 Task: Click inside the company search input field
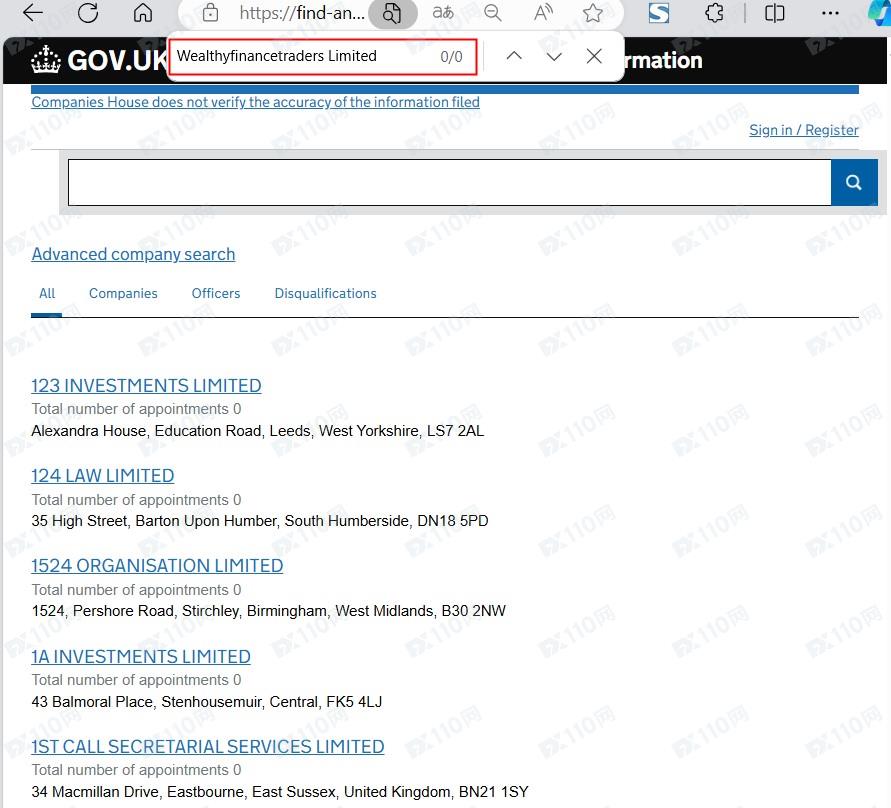tap(449, 182)
